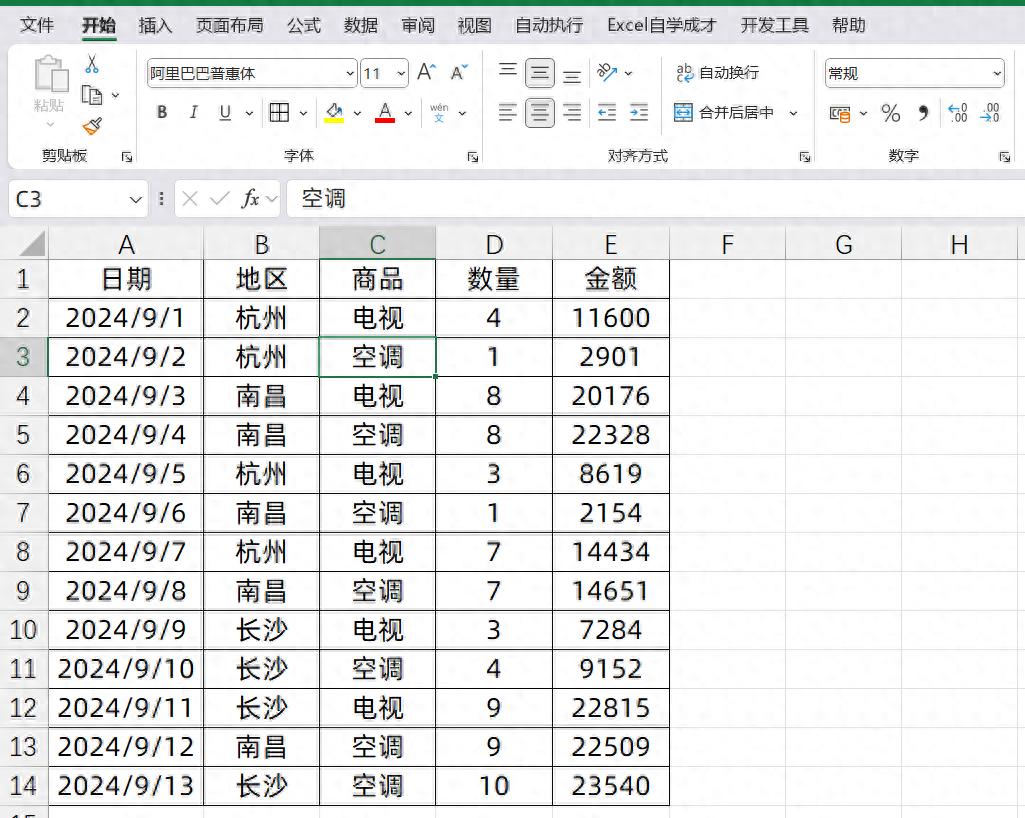Select row 7 header
The image size is (1025, 818).
click(23, 513)
